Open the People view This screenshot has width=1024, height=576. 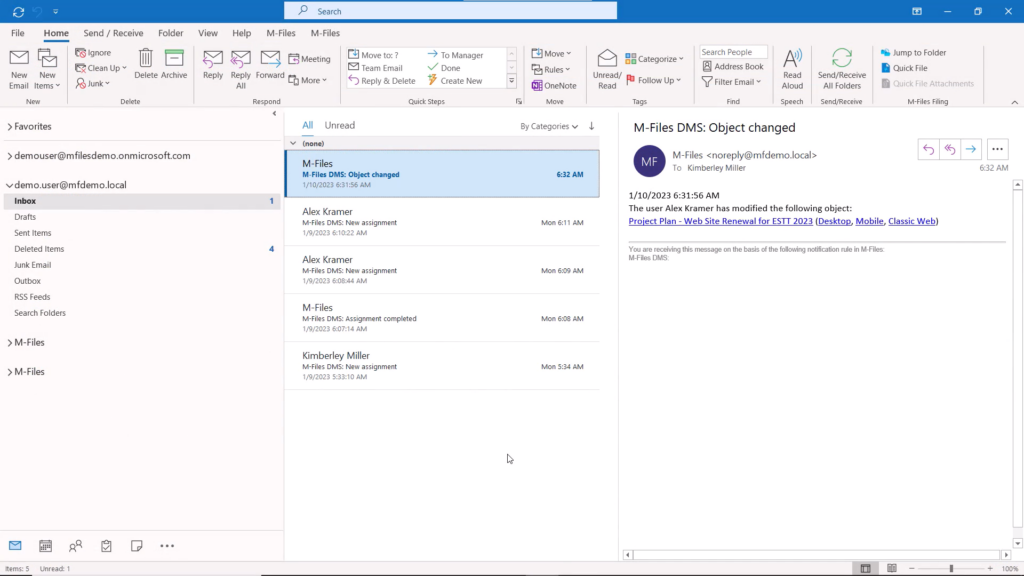tap(75, 545)
